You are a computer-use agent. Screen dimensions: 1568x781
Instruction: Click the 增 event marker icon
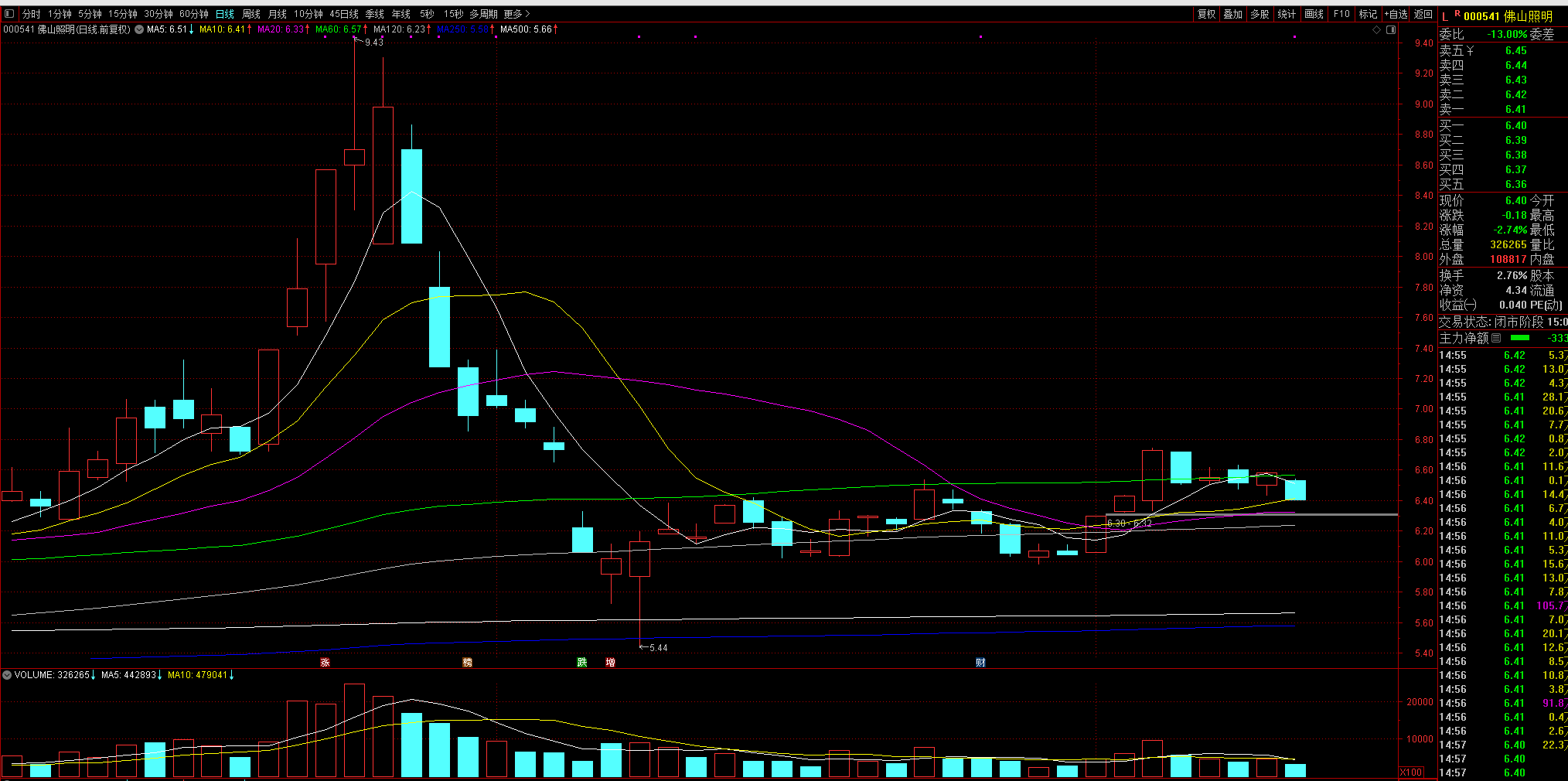pos(610,663)
